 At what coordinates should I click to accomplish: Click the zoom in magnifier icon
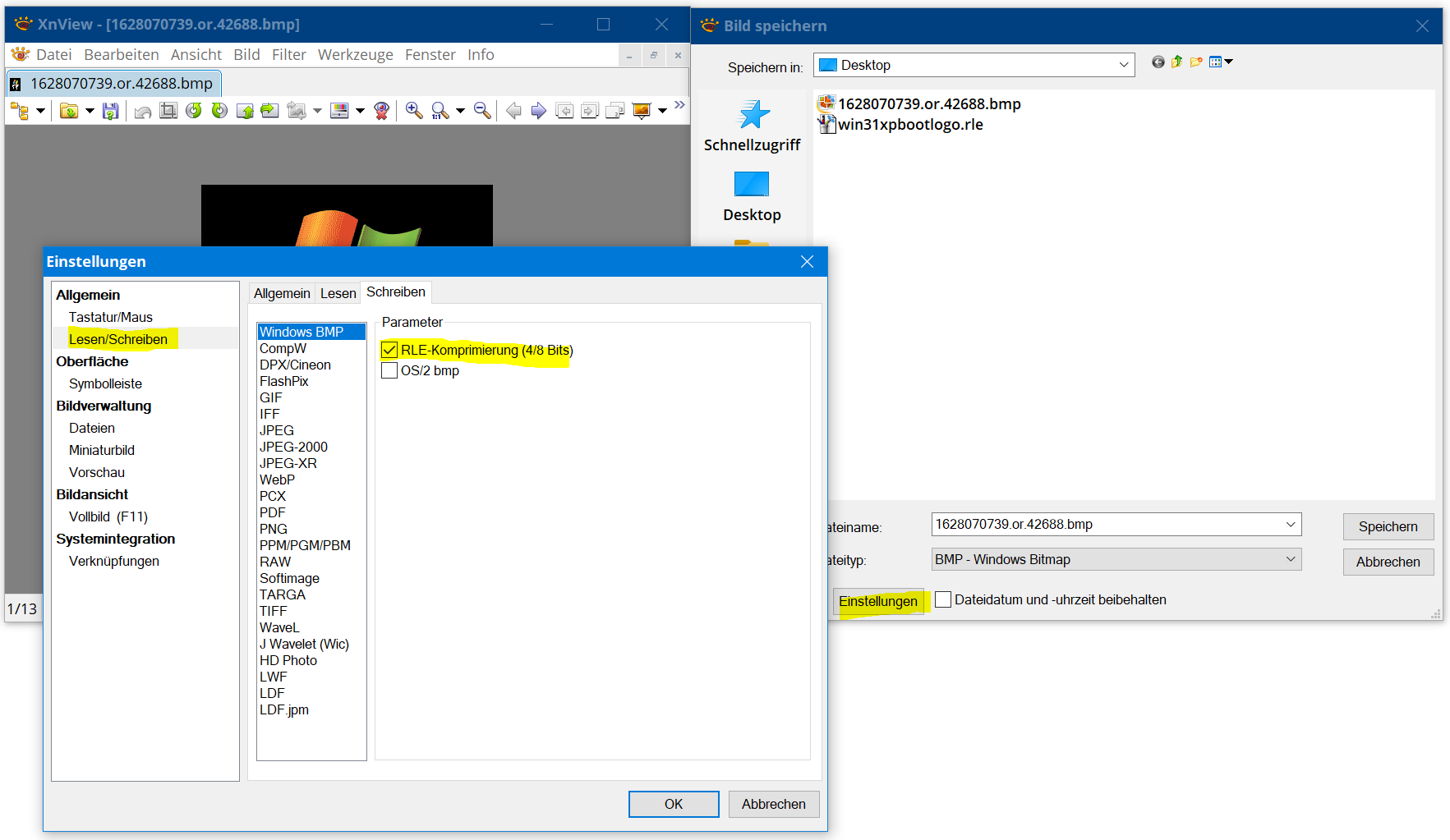point(414,111)
